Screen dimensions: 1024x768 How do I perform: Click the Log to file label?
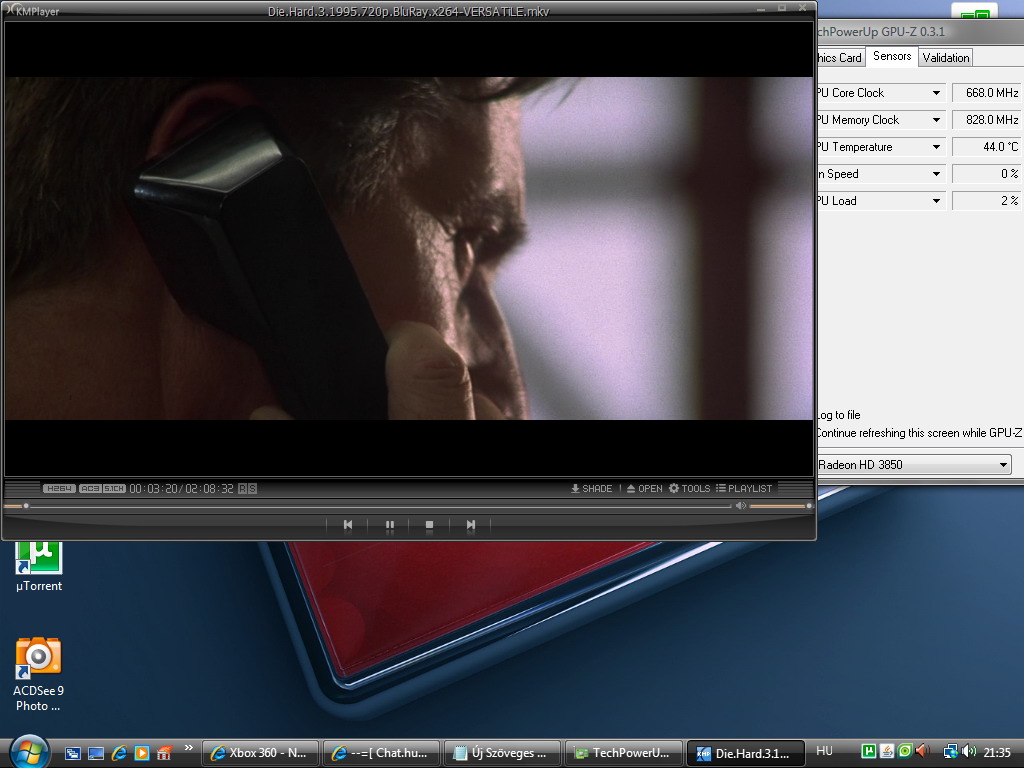839,415
